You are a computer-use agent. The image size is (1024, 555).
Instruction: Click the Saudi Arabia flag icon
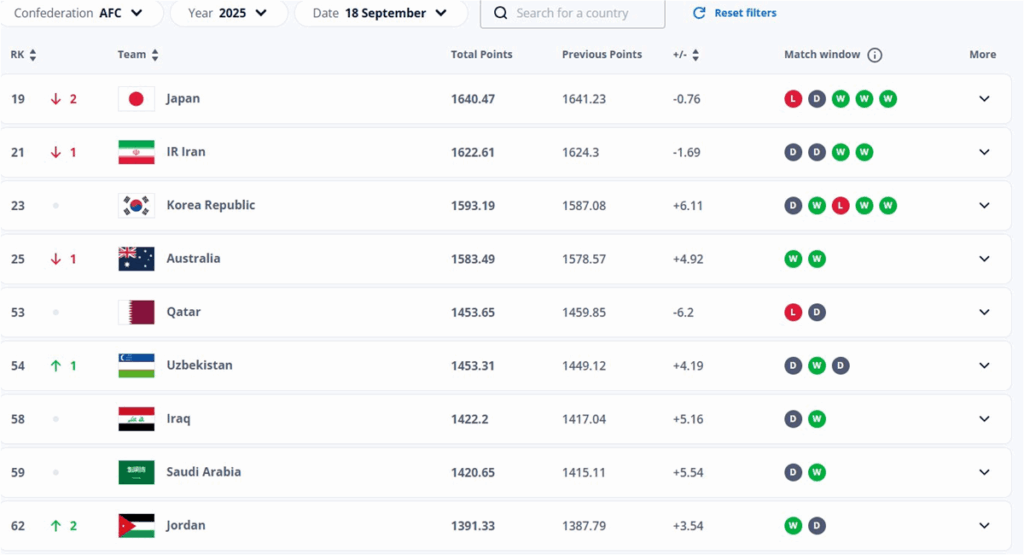136,472
